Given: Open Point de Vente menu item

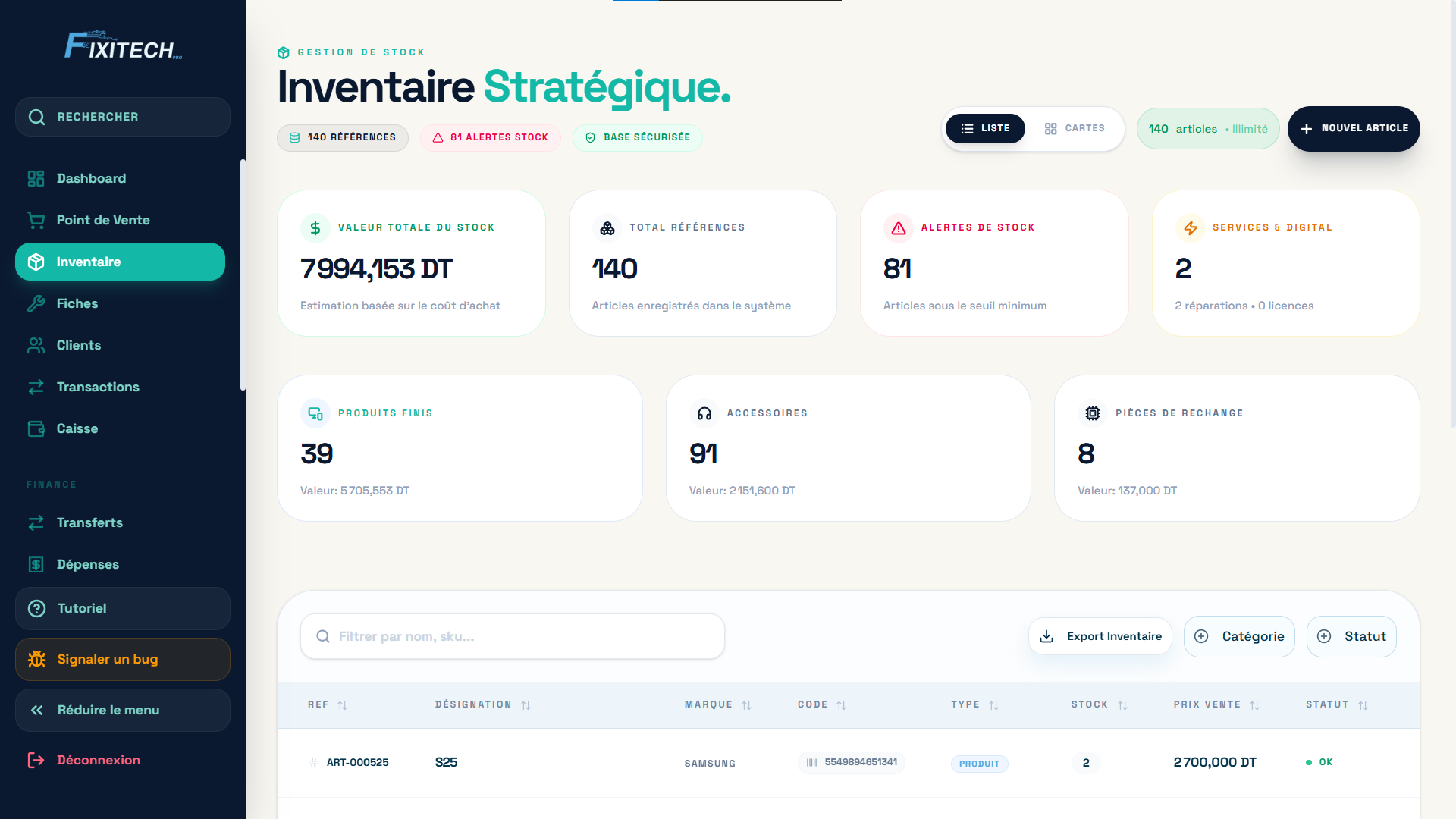Looking at the screenshot, I should point(103,220).
